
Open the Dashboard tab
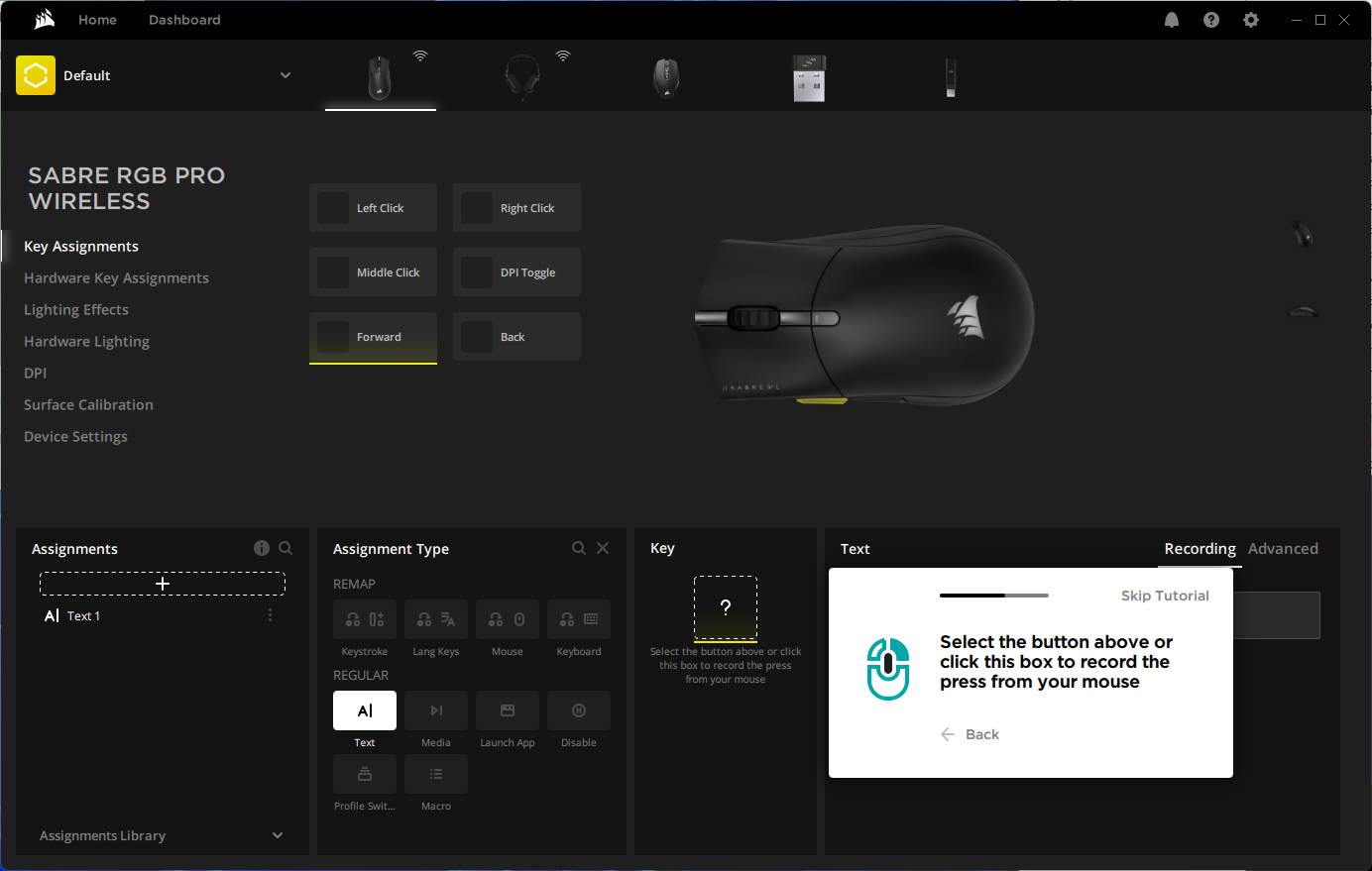184,20
